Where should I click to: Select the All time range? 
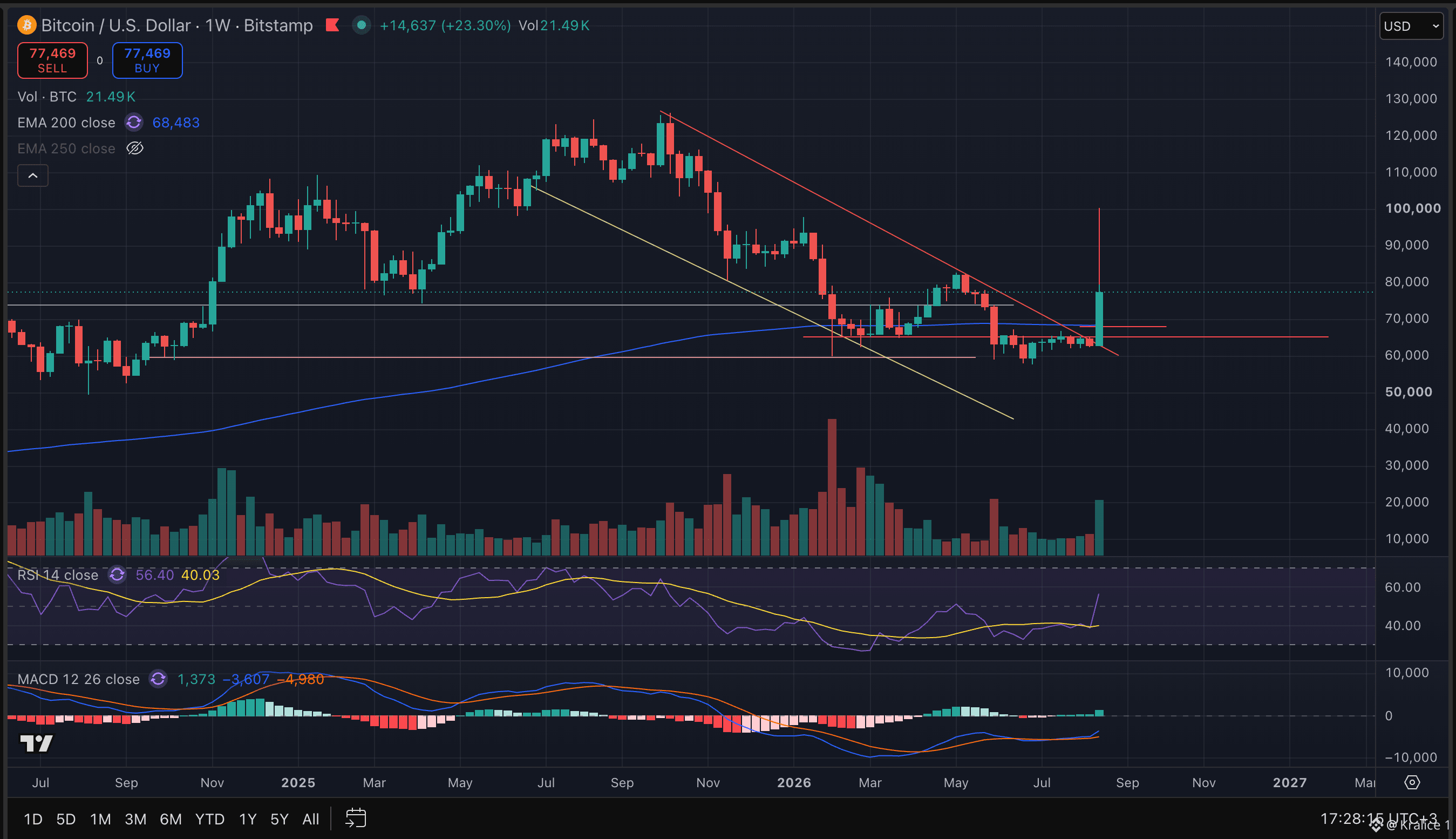click(x=311, y=819)
